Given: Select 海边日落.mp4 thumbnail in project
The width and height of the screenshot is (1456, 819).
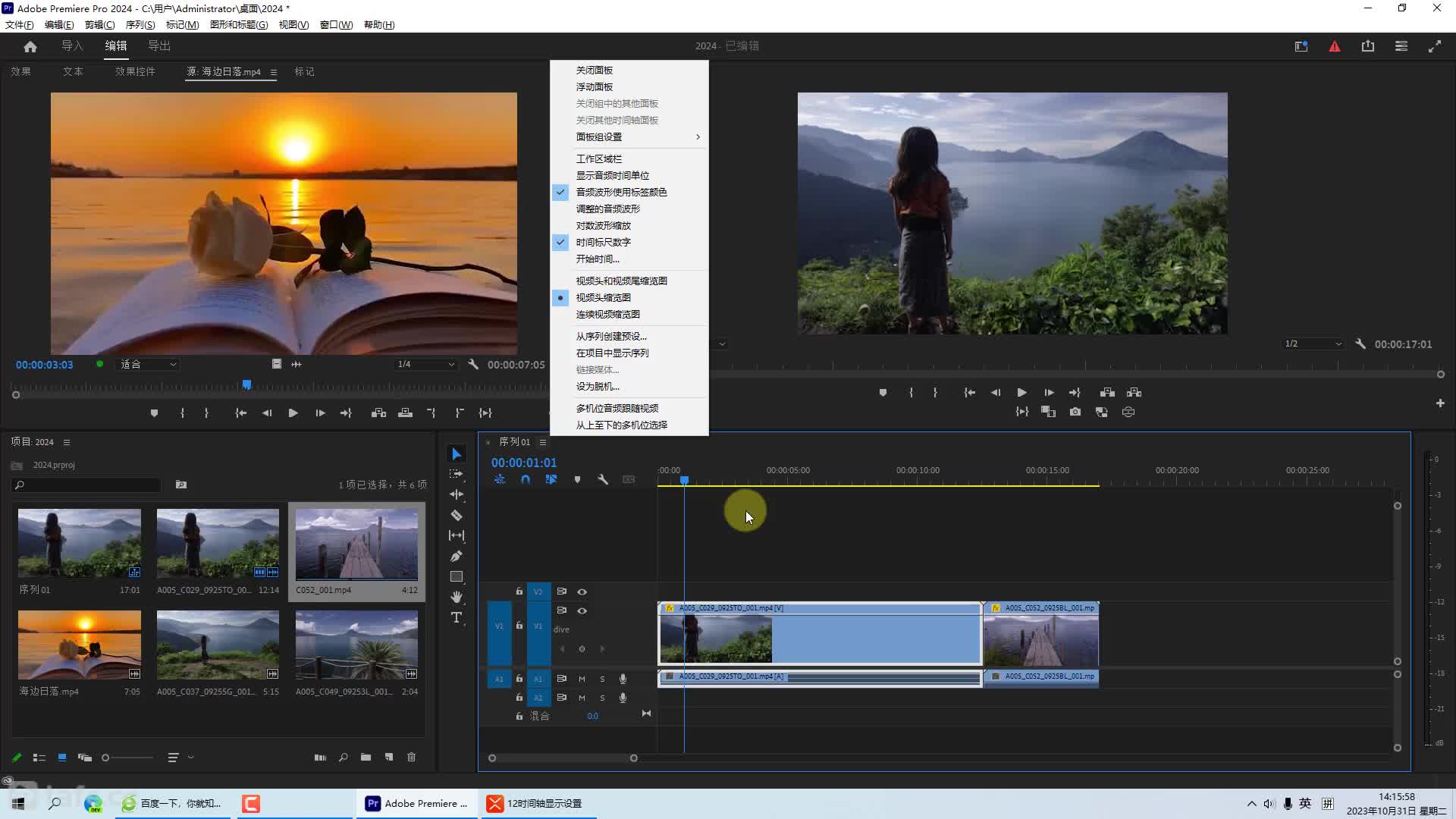Looking at the screenshot, I should pos(80,645).
